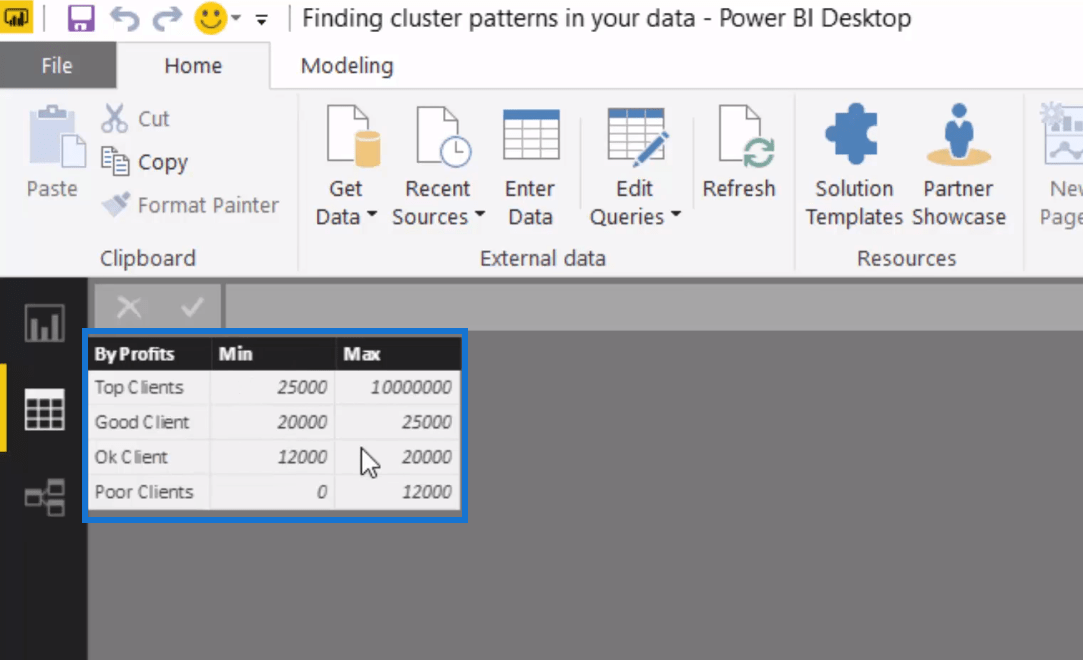Switch to Report view in sidebar
Image resolution: width=1083 pixels, height=660 pixels.
pos(45,323)
